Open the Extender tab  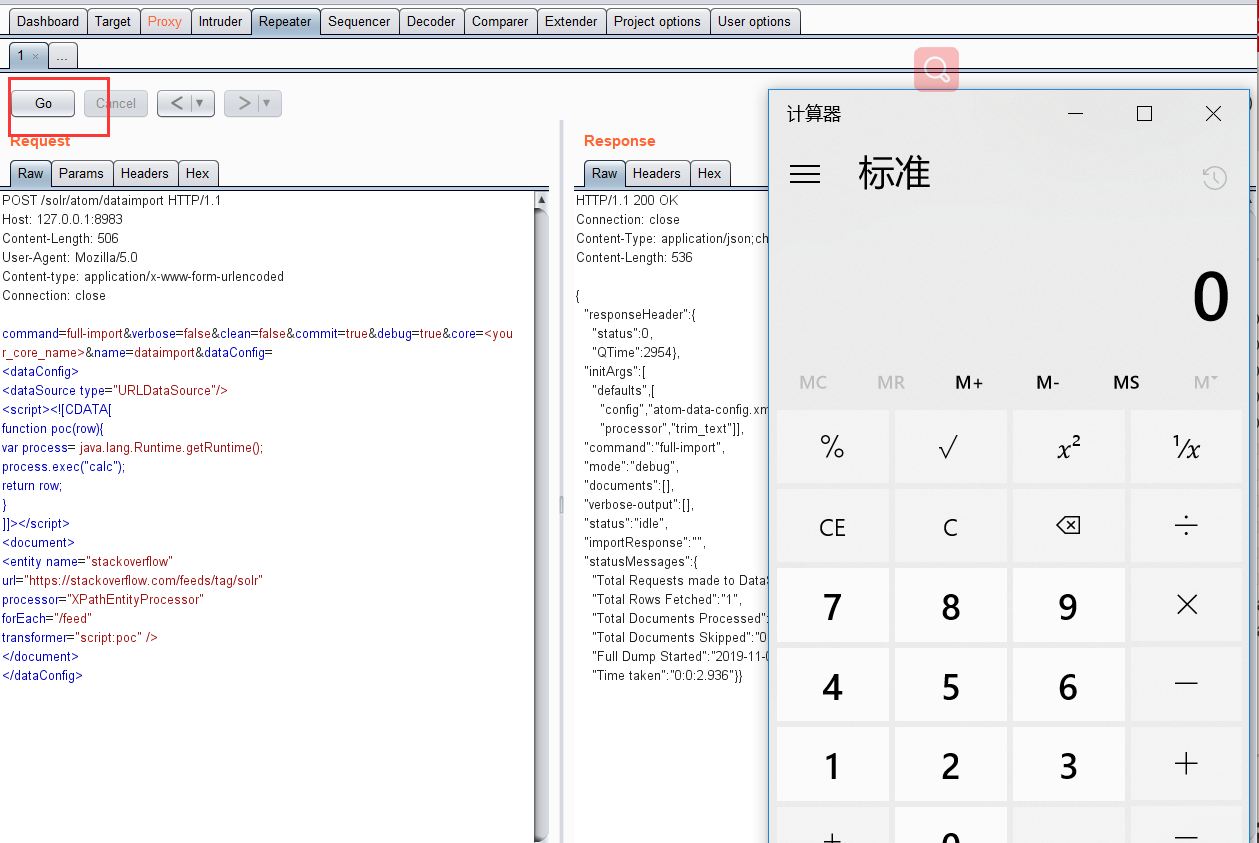click(571, 21)
